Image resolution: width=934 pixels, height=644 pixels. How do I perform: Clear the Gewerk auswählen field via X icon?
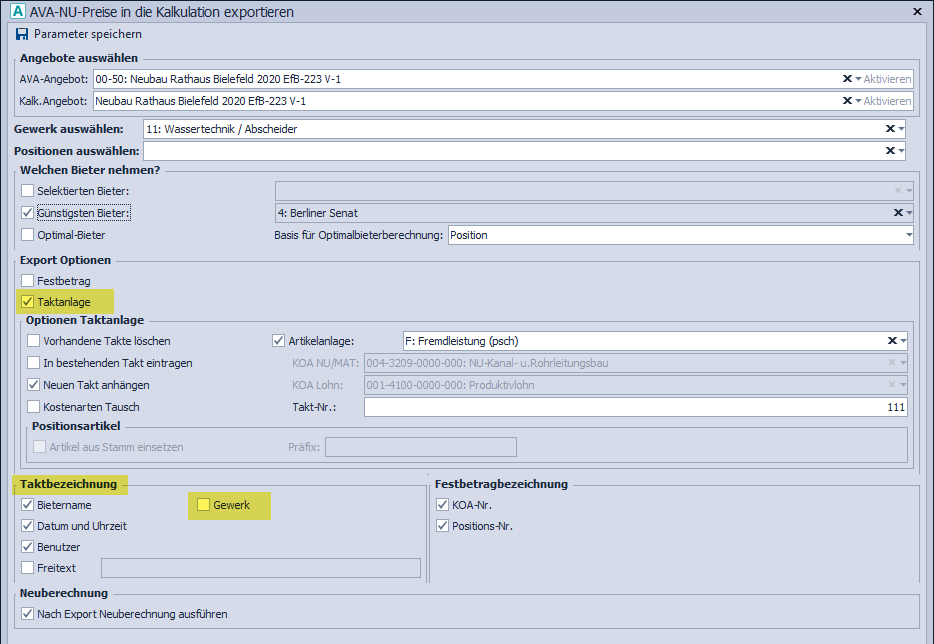[x=890, y=129]
